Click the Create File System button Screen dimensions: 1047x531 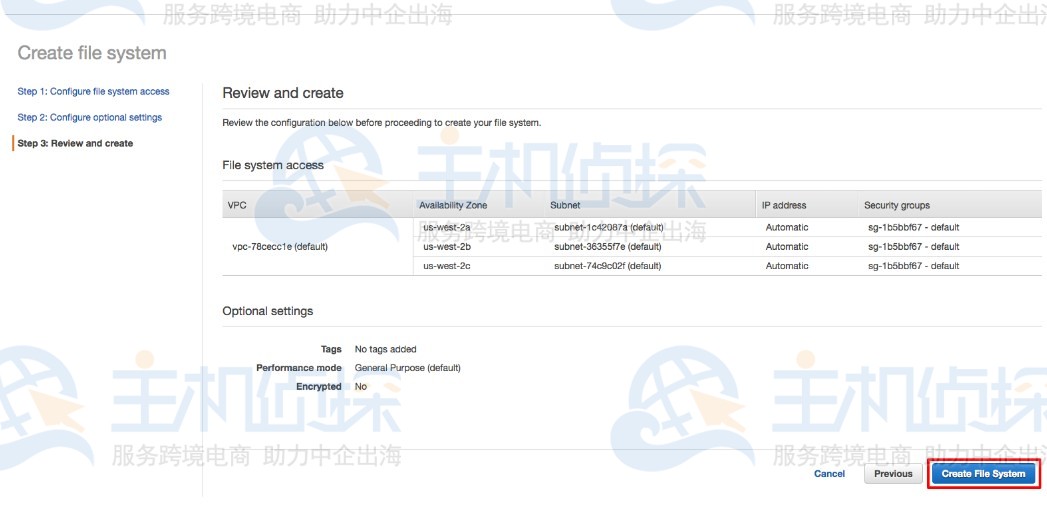point(983,474)
